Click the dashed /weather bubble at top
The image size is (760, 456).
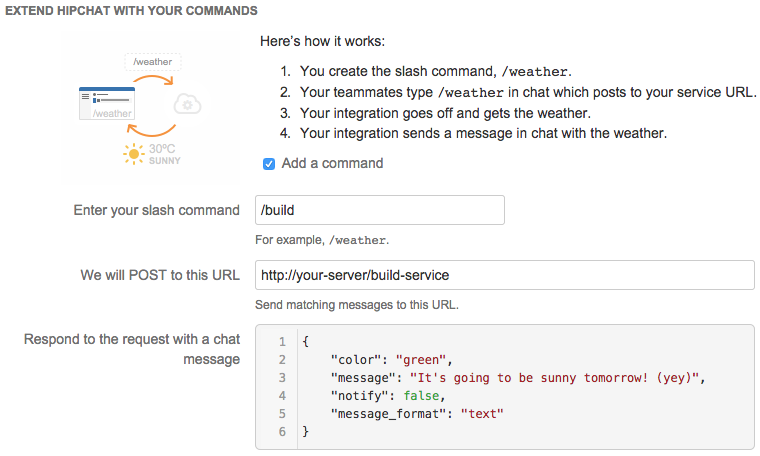(155, 62)
